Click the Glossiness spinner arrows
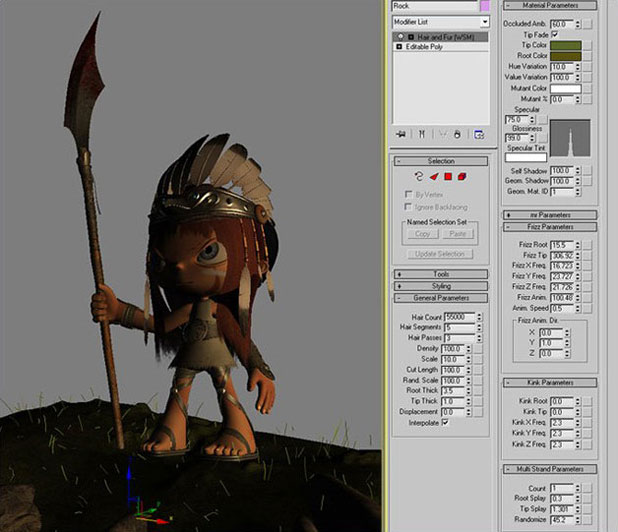 (532, 138)
